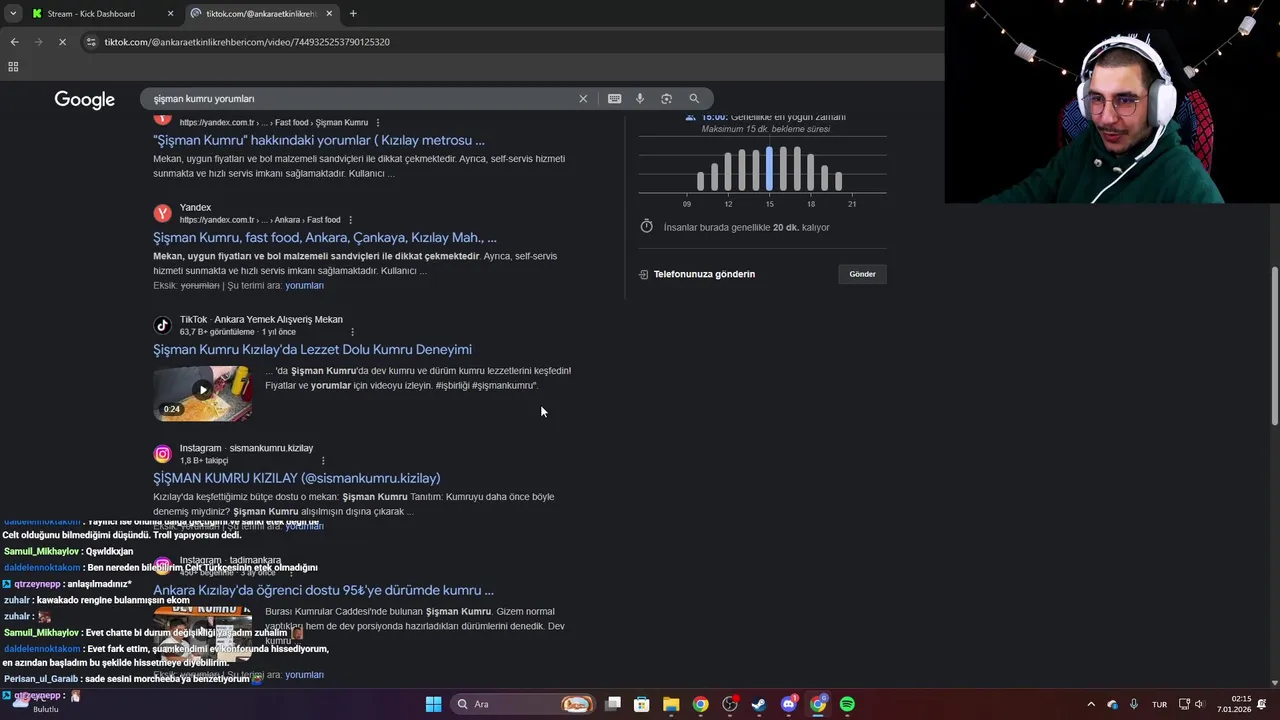Open 'Şişman Kumru Kızılay'da Lezzet Dolu' result
The height and width of the screenshot is (720, 1280).
(312, 350)
